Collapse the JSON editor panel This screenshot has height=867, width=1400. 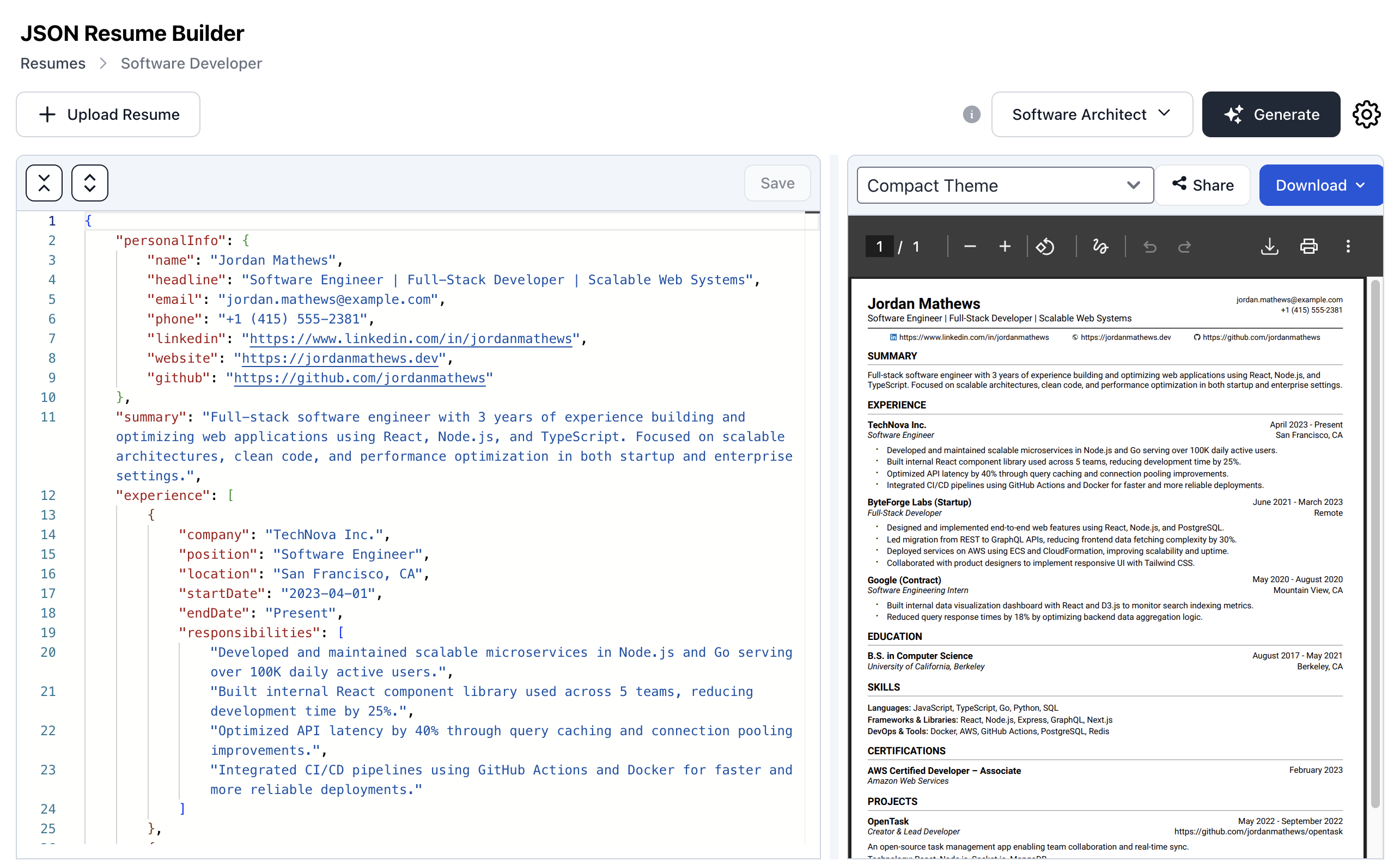[44, 183]
